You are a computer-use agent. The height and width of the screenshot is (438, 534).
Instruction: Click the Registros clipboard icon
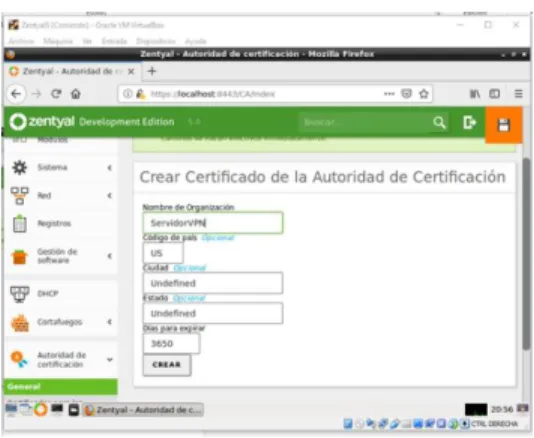point(19,223)
